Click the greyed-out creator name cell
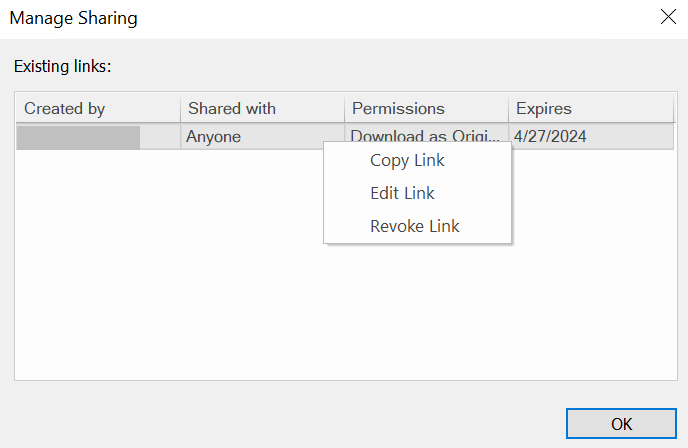 (x=78, y=137)
